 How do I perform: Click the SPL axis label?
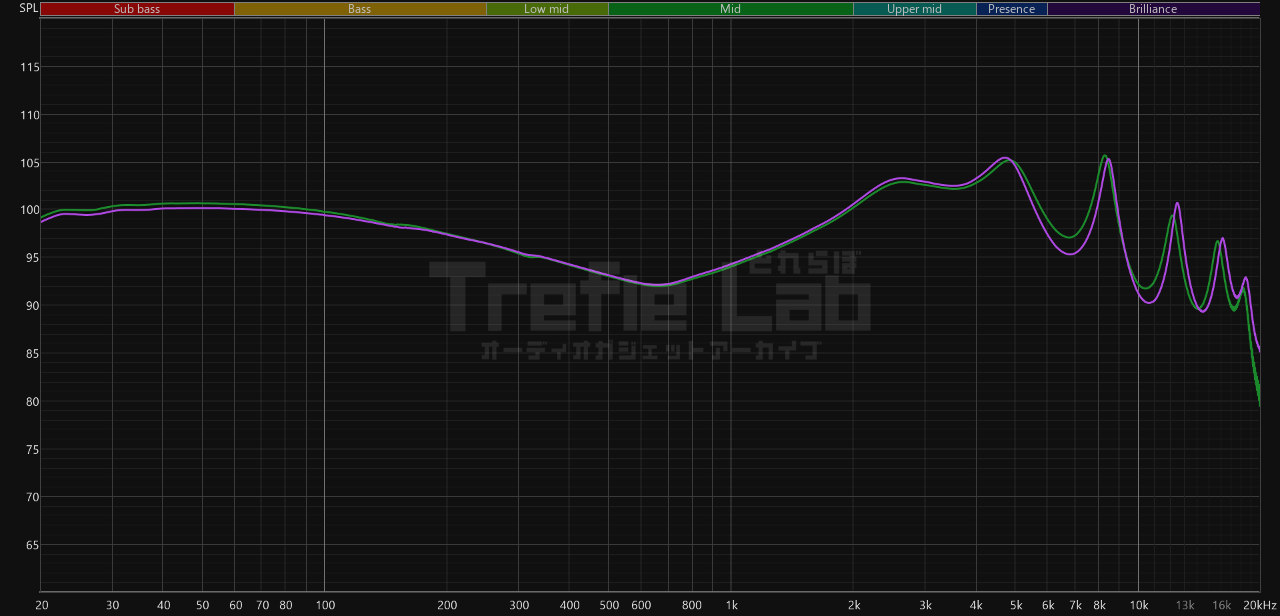click(x=28, y=9)
